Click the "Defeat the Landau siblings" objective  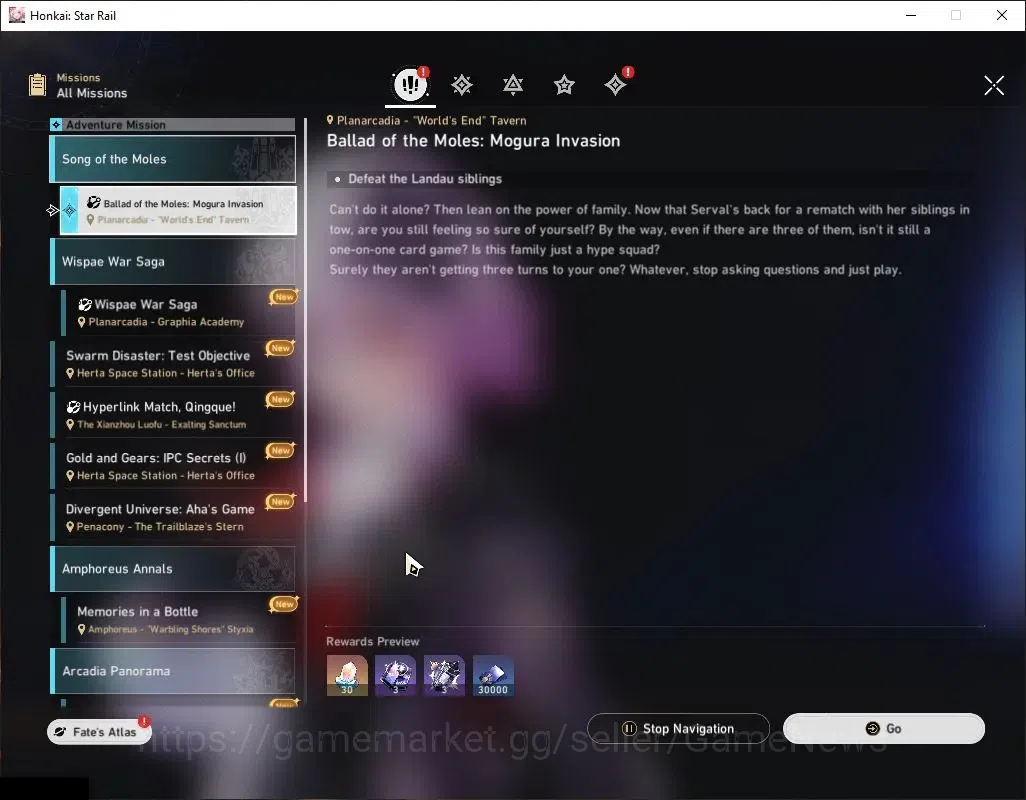point(425,179)
